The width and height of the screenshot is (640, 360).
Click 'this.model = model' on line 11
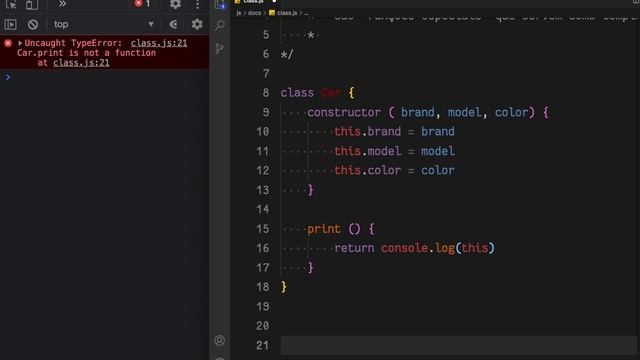[394, 151]
